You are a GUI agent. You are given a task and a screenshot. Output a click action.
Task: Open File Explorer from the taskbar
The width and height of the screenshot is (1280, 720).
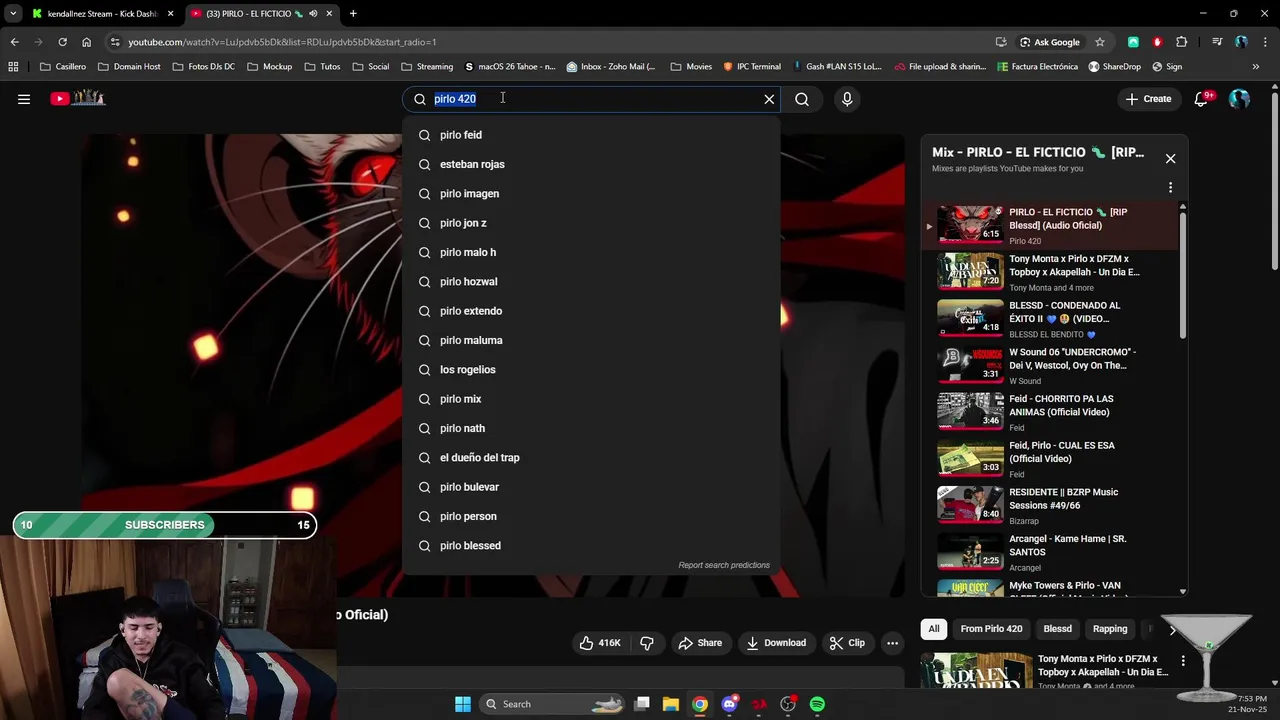click(671, 704)
